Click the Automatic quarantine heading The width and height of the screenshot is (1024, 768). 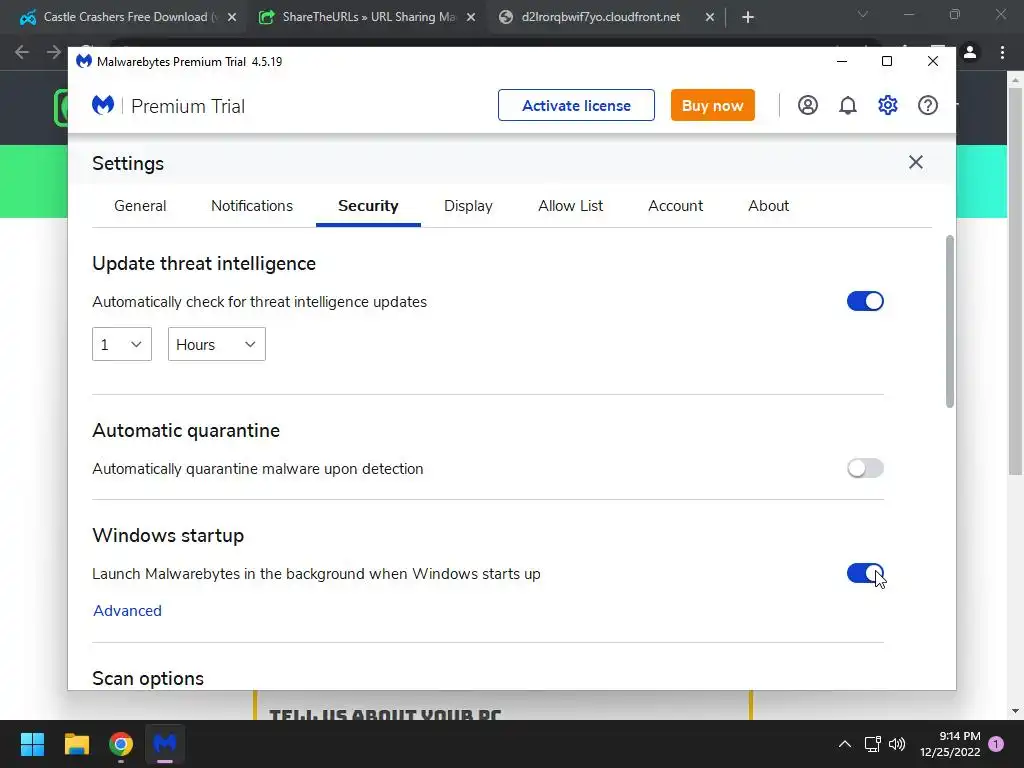[x=186, y=430]
